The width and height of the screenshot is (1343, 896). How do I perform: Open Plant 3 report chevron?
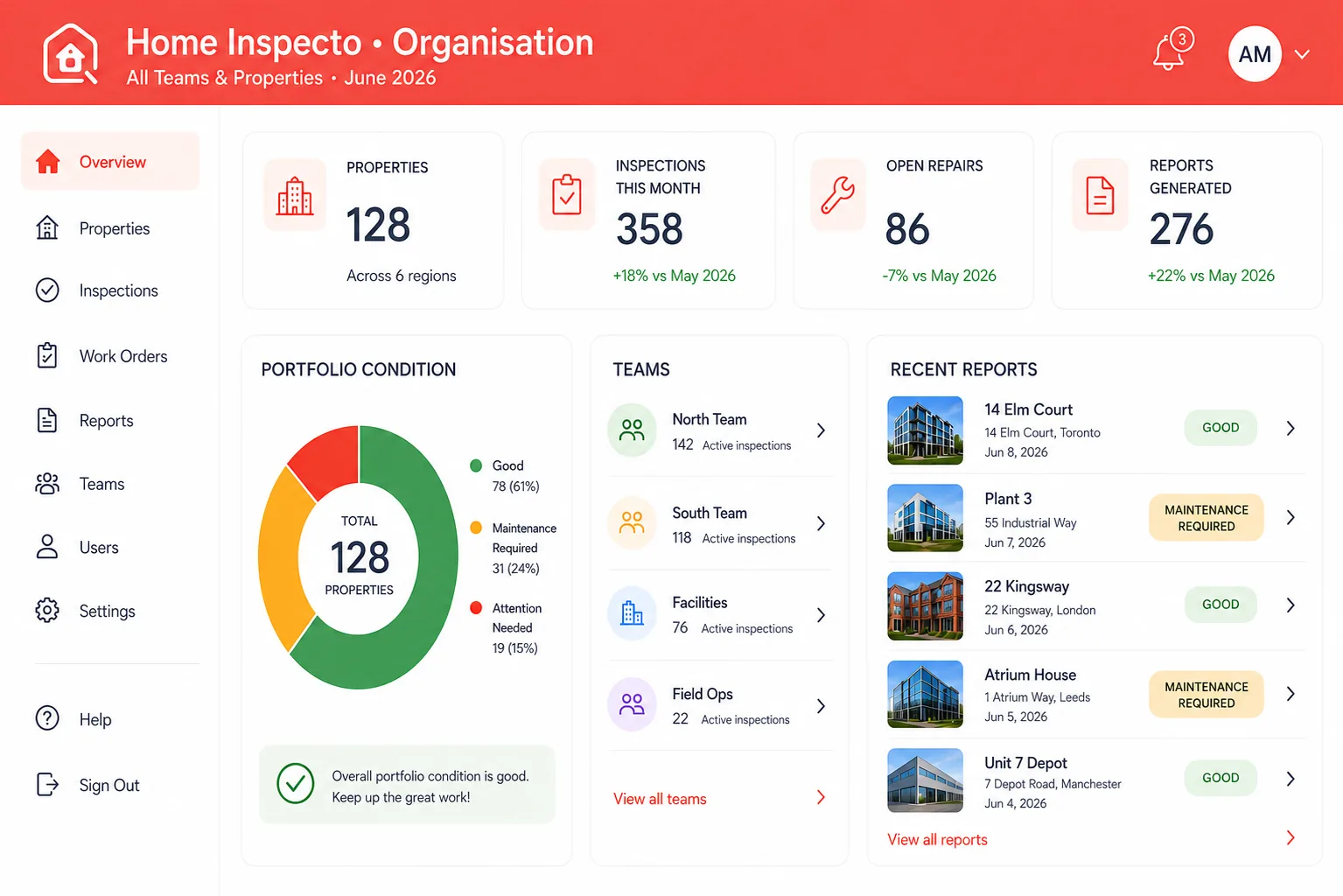click(1291, 517)
